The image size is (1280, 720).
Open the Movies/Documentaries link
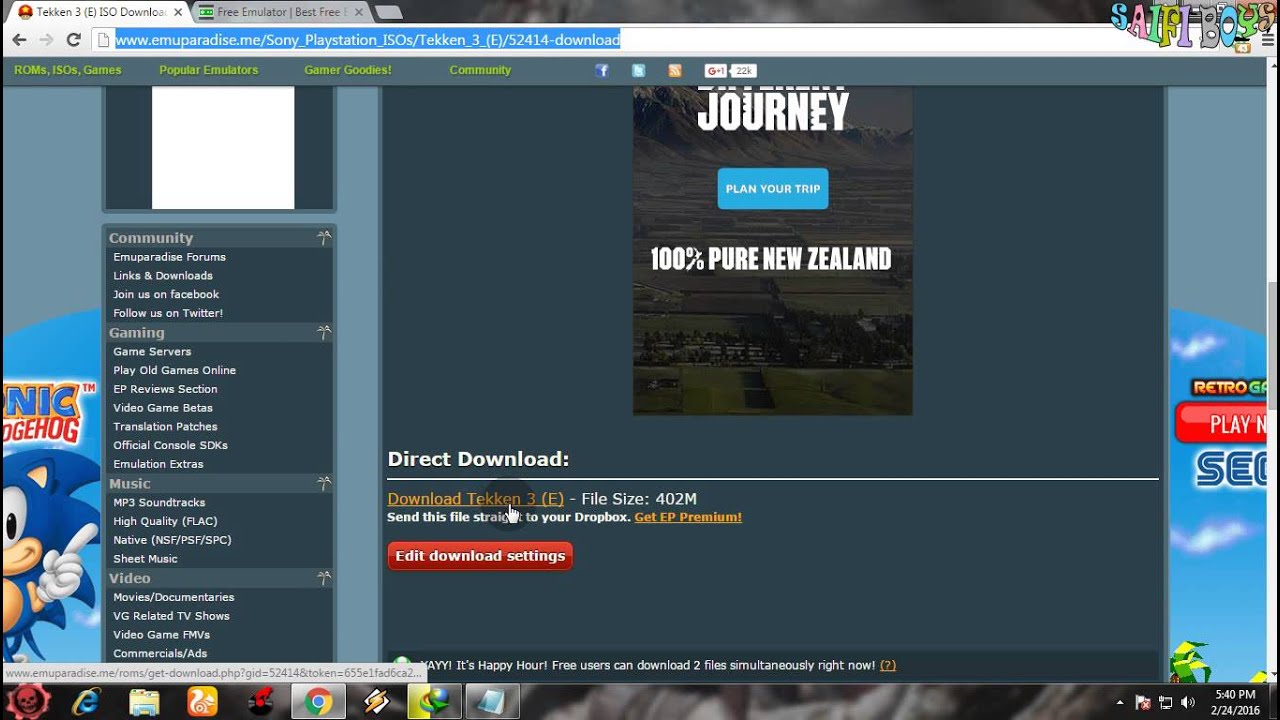pyautogui.click(x=174, y=597)
